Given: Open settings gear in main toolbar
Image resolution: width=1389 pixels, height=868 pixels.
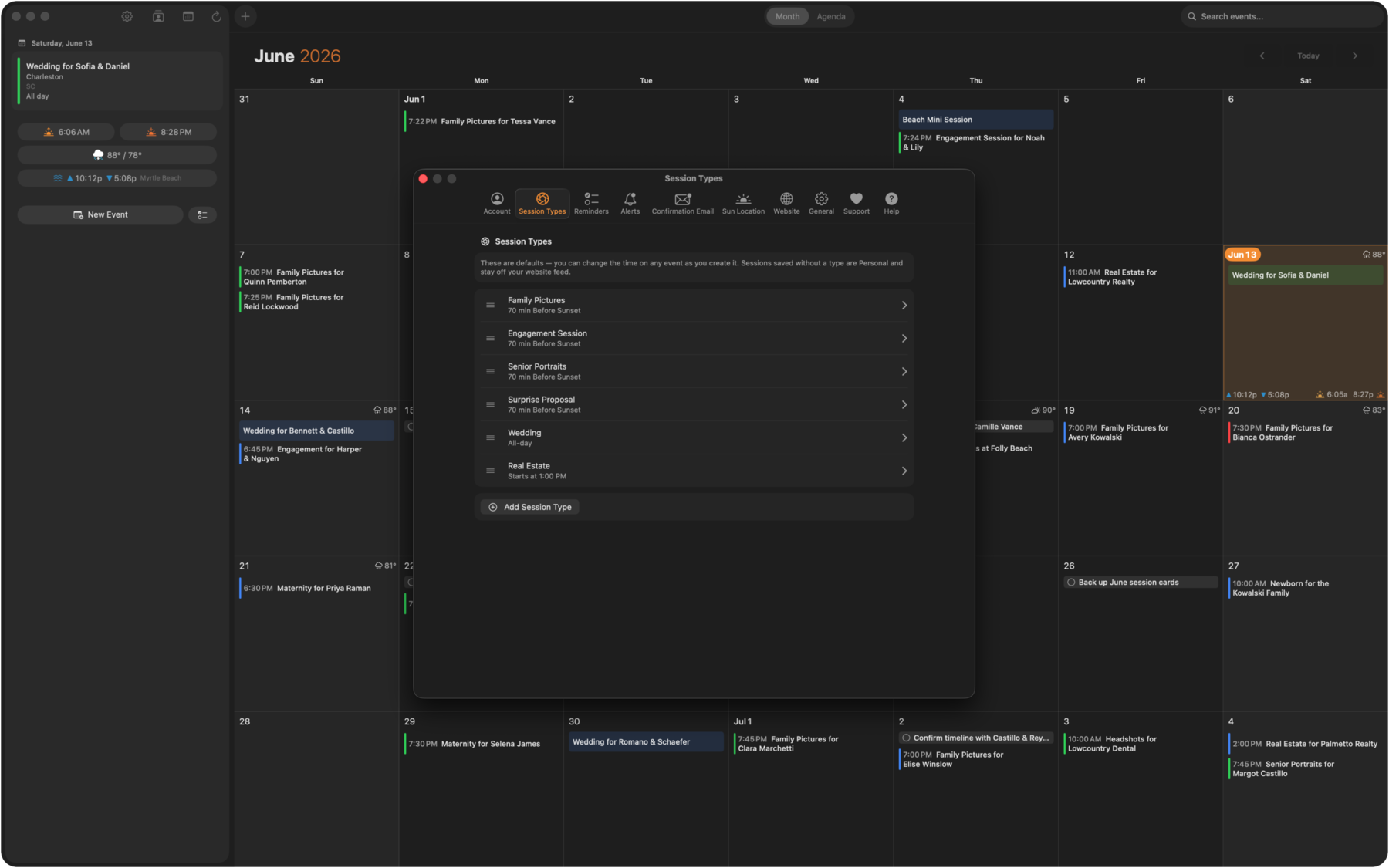Looking at the screenshot, I should click(127, 16).
